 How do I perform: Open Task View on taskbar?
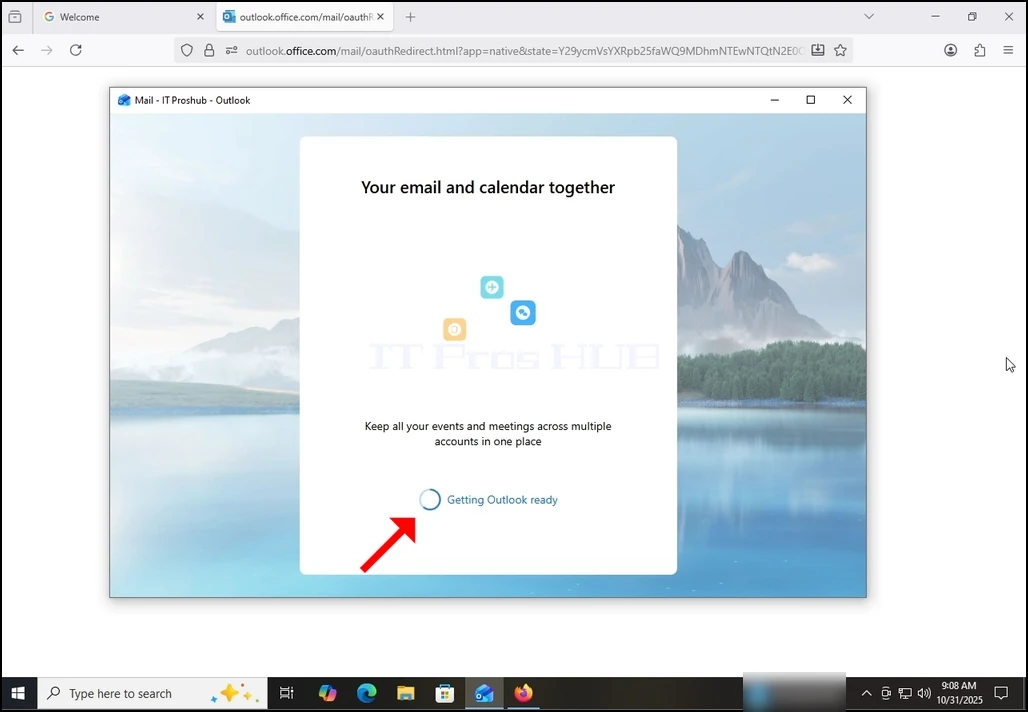pos(287,693)
